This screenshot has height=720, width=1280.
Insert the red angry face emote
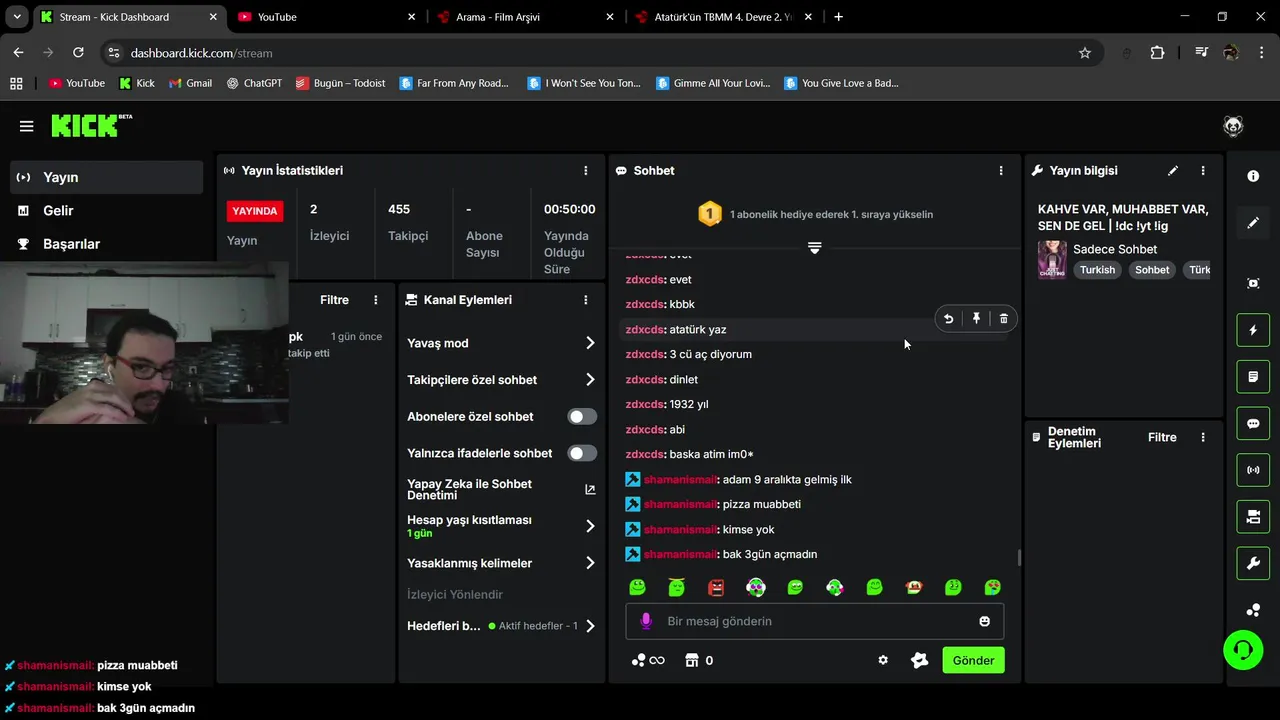(x=716, y=587)
